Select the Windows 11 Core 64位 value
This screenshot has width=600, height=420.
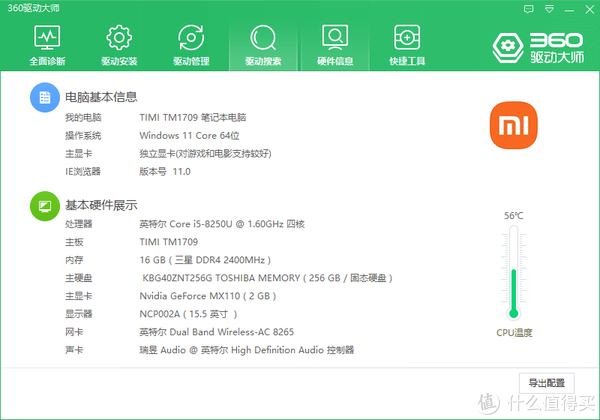(x=189, y=135)
